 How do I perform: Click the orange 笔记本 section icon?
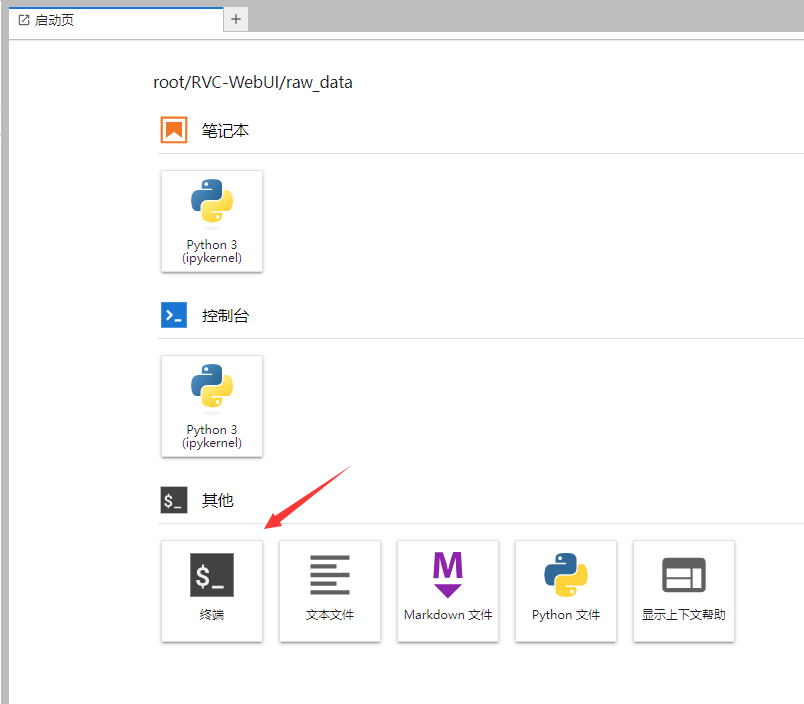click(x=174, y=130)
